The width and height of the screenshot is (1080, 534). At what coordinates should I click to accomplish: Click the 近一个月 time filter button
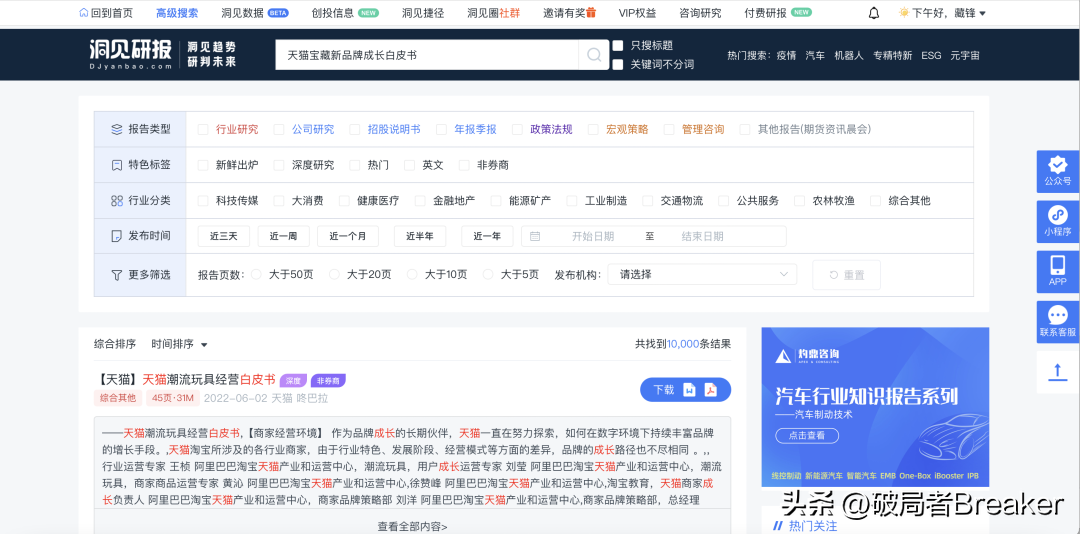(x=348, y=236)
